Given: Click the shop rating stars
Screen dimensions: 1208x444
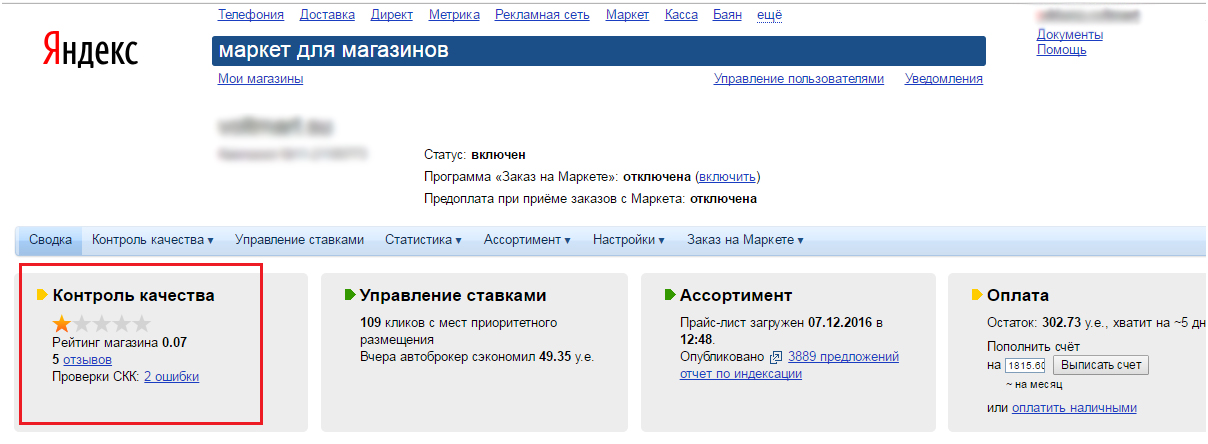Looking at the screenshot, I should pyautogui.click(x=101, y=323).
